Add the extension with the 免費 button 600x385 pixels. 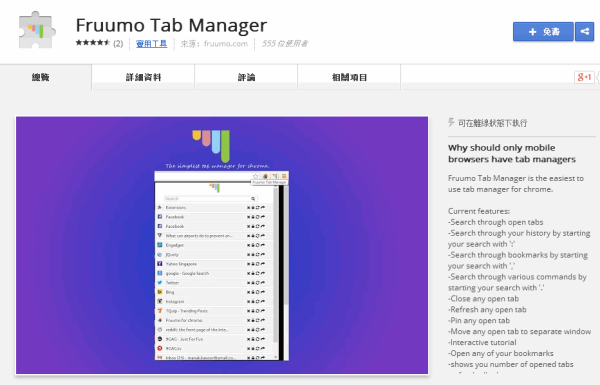pos(543,31)
